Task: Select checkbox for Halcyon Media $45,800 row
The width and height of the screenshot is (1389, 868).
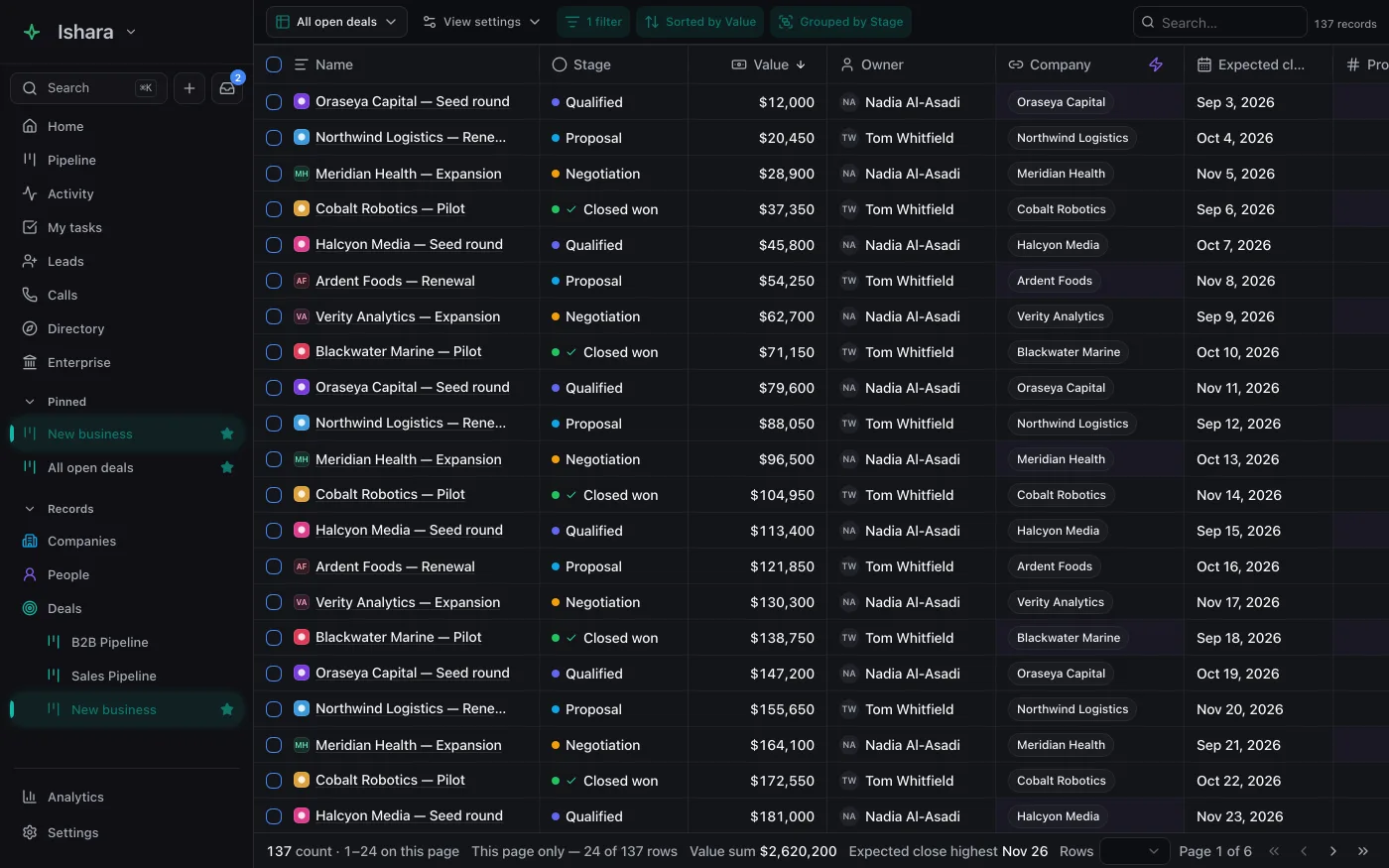Action: [274, 245]
